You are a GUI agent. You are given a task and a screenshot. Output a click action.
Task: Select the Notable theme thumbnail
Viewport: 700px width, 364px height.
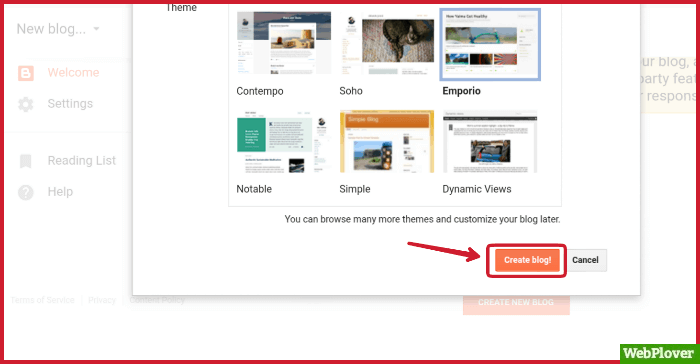(284, 142)
